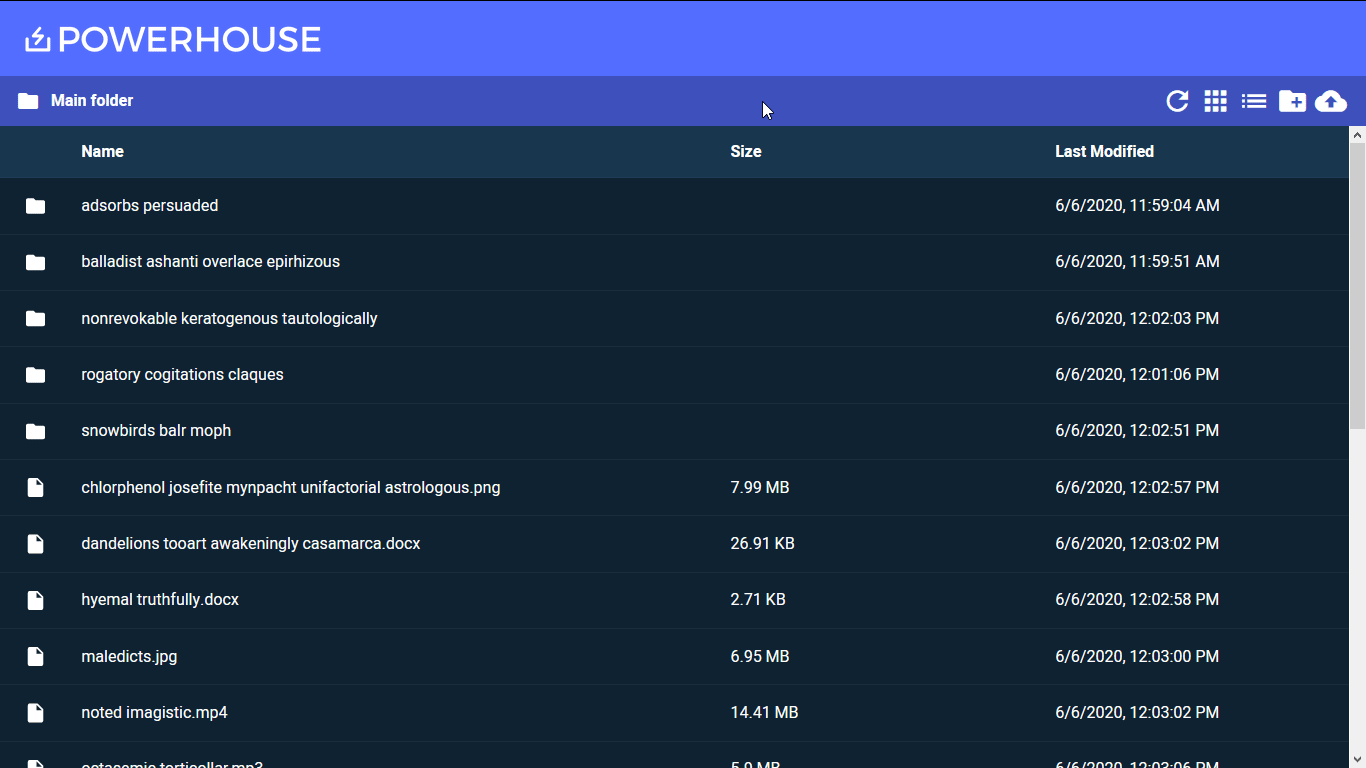Select chlorphenol josefite mynpacht unifactorial astrologous.png
Screen dimensions: 1366x768
tap(291, 487)
